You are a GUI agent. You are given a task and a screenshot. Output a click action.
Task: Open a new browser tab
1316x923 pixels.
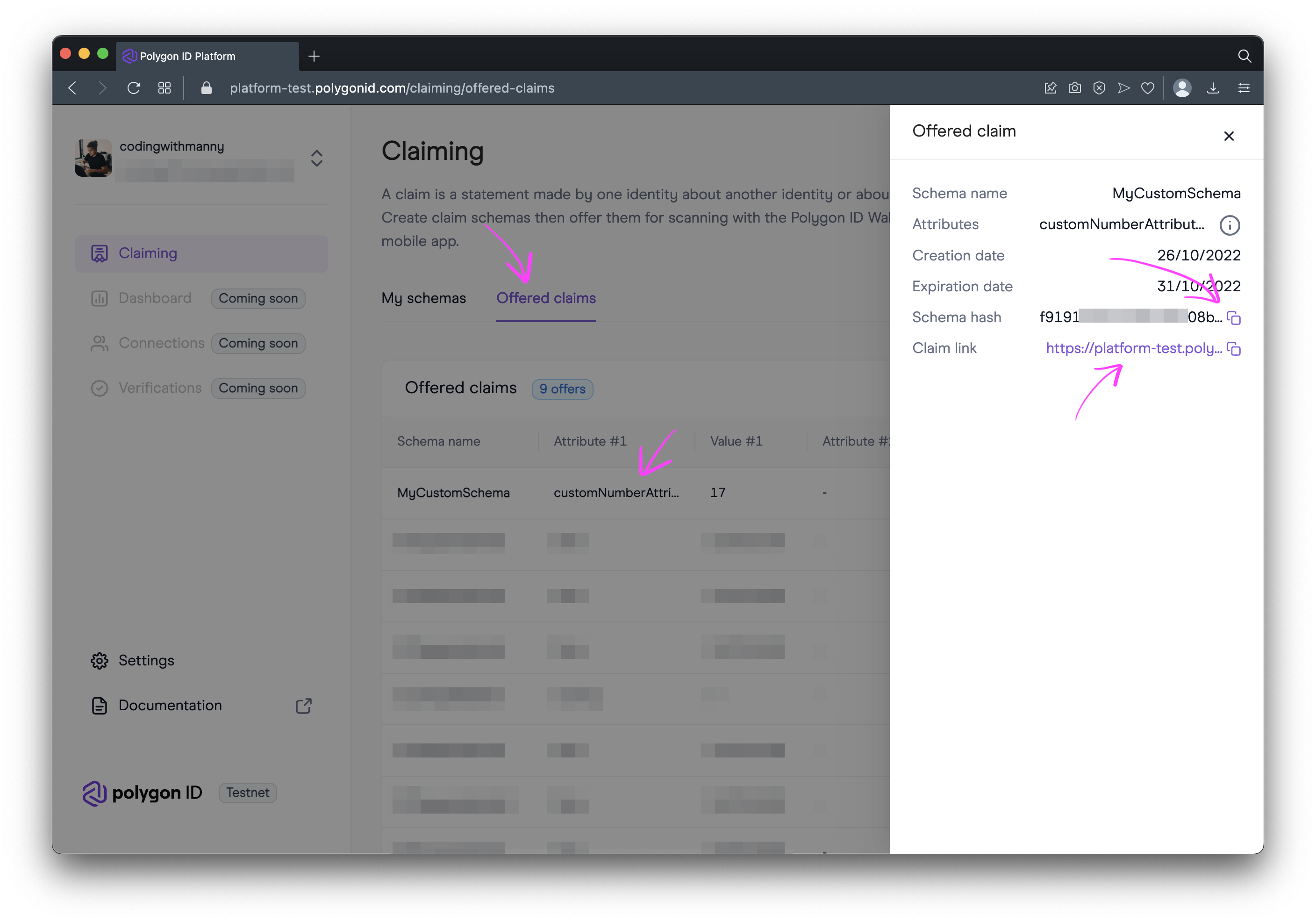click(314, 56)
